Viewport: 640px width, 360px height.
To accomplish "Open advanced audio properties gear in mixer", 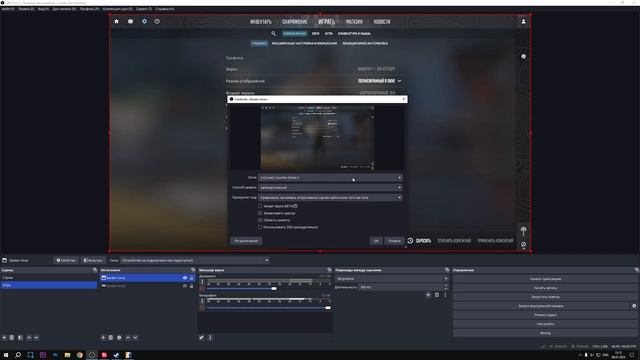I will [x=202, y=338].
